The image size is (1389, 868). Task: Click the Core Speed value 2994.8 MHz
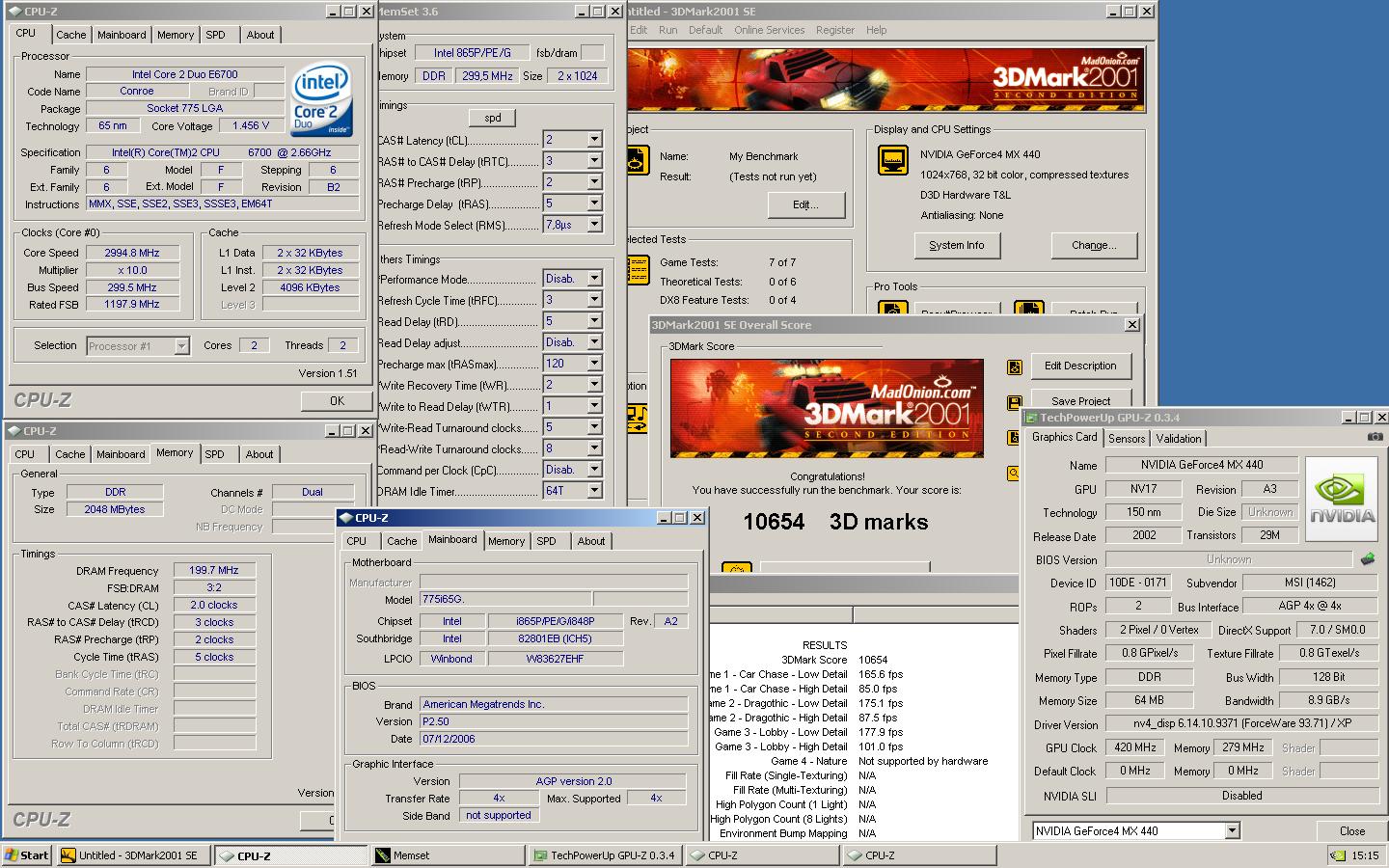[x=132, y=253]
